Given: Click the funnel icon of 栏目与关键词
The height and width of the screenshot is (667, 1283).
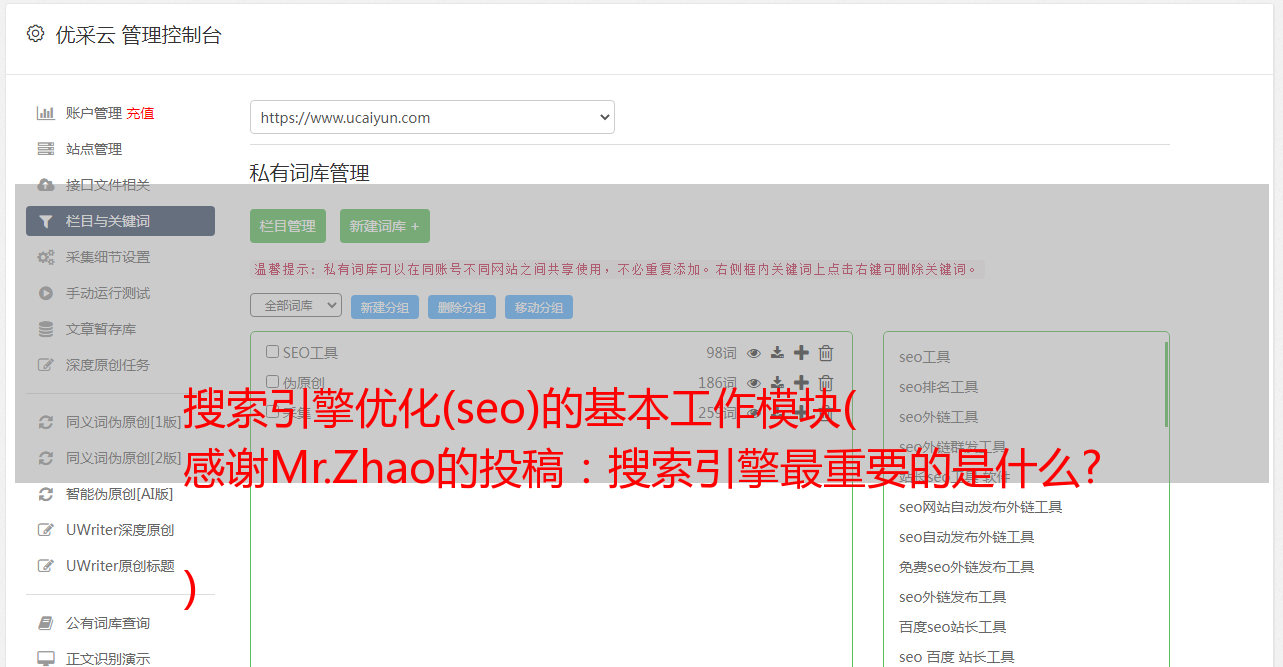Looking at the screenshot, I should (x=45, y=221).
